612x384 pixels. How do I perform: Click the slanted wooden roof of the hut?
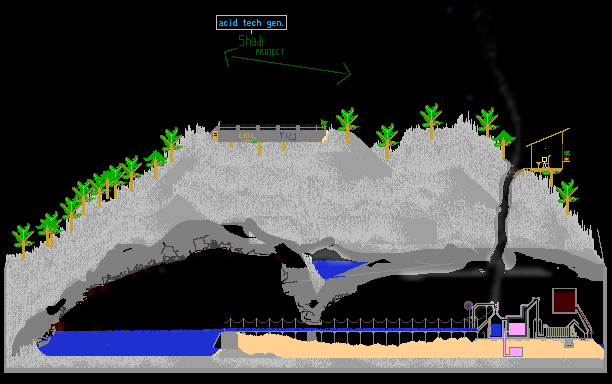pos(548,137)
